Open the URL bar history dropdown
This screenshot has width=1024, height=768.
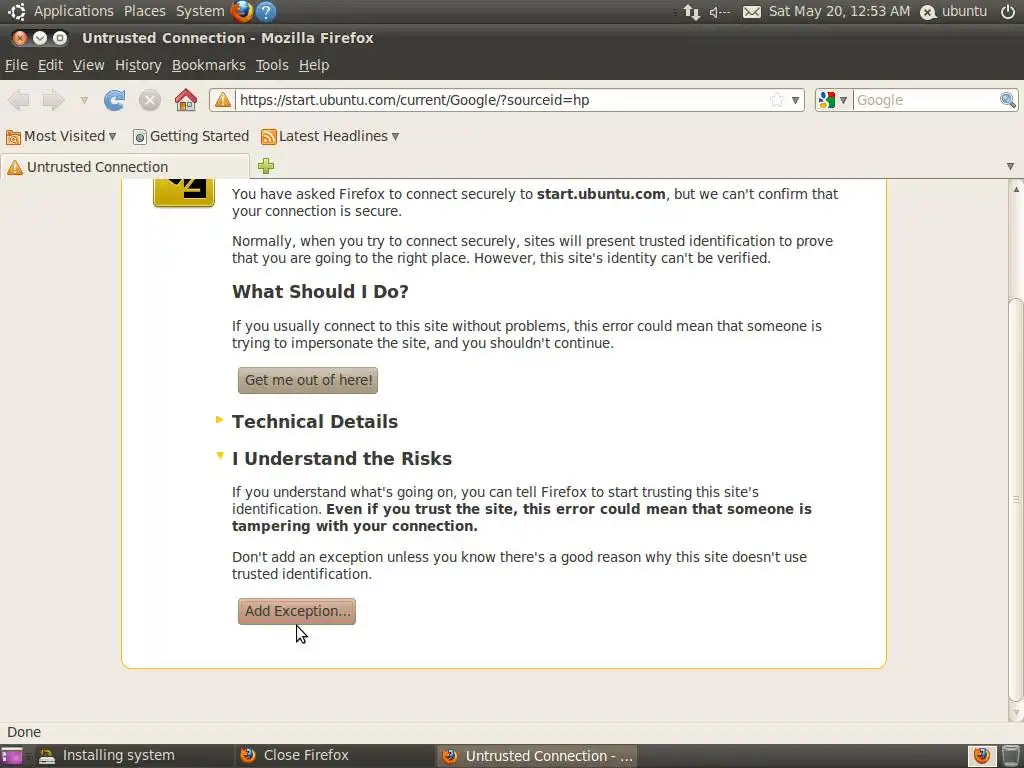point(795,101)
